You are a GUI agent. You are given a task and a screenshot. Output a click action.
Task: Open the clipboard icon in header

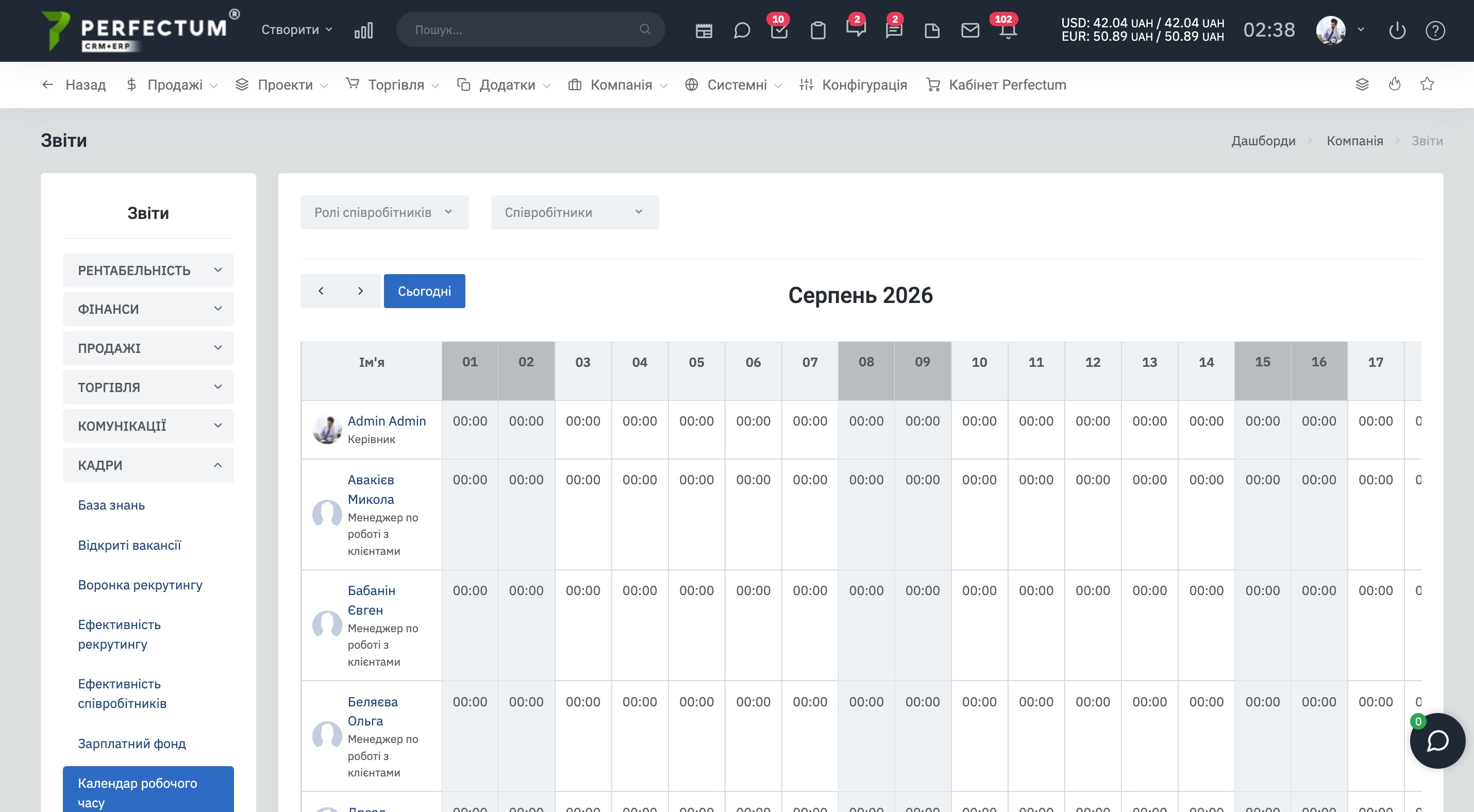click(x=818, y=30)
